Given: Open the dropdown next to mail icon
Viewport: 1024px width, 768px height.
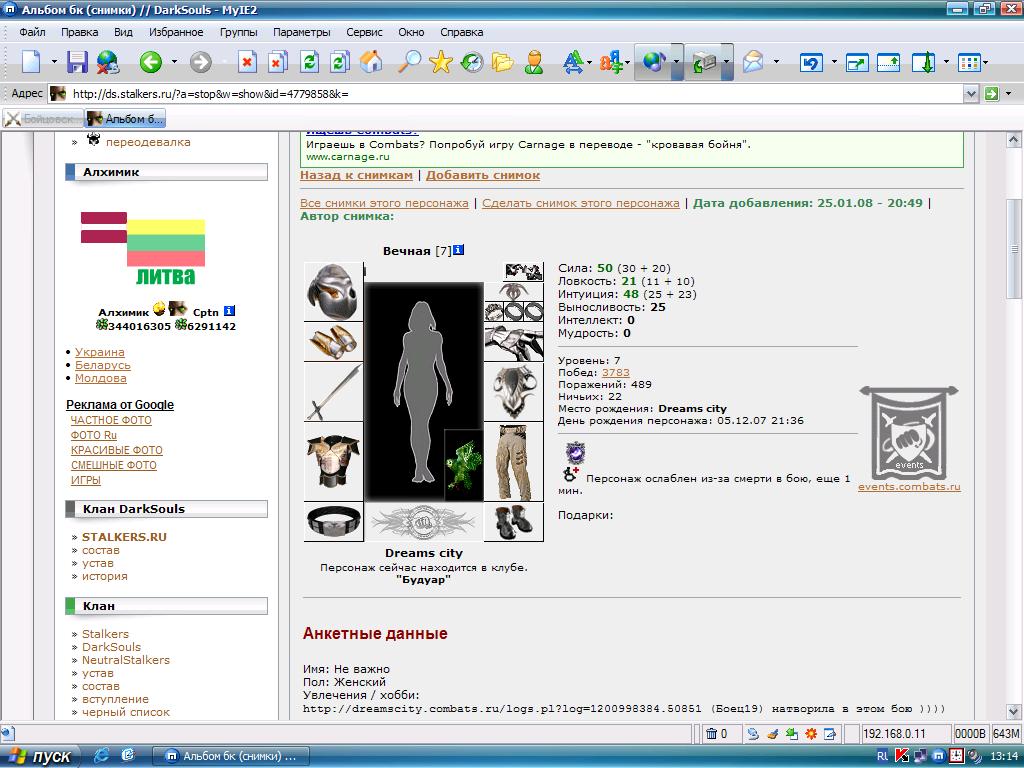Looking at the screenshot, I should (x=776, y=62).
